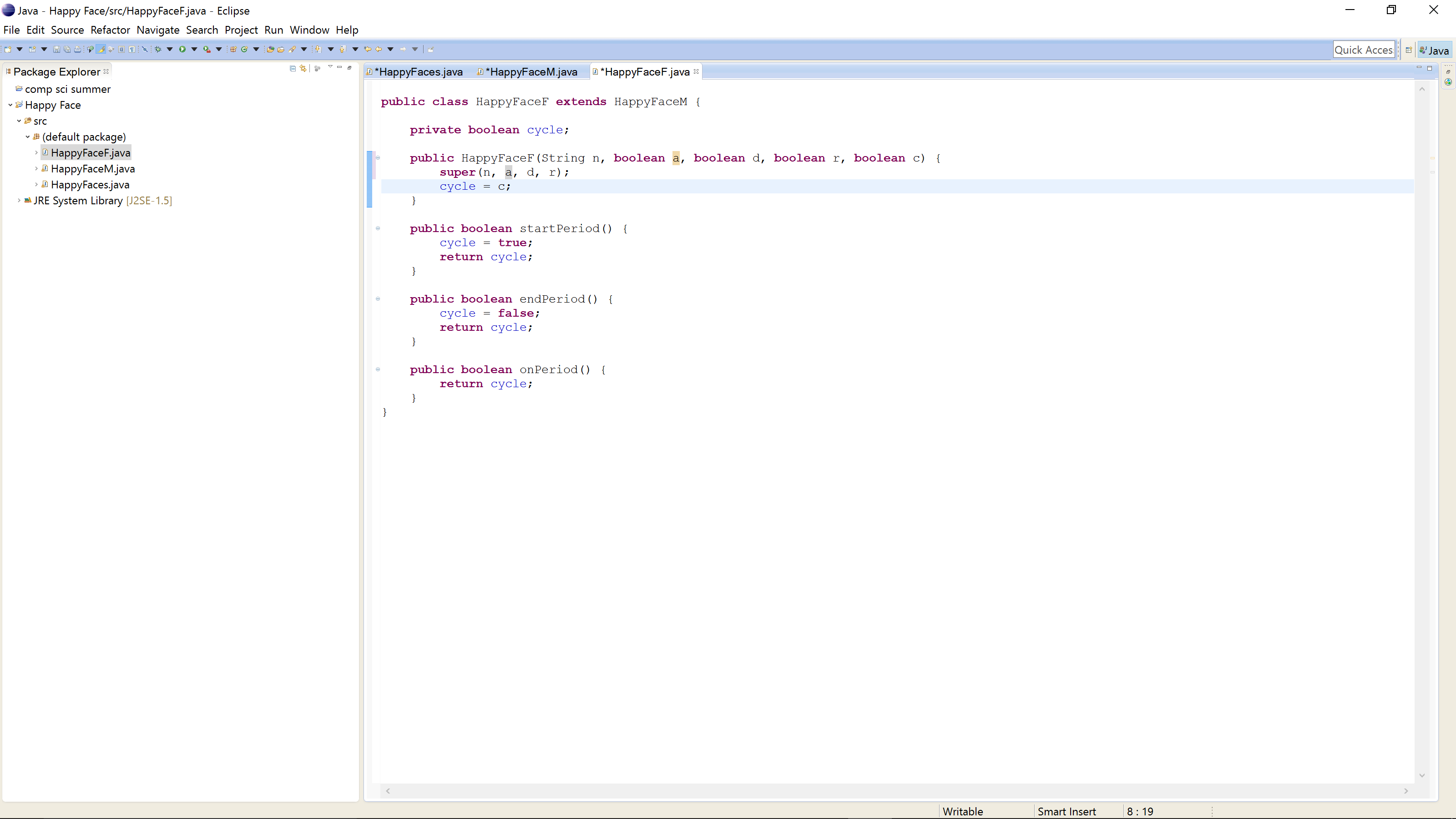Click the New Java Class icon
1456x819 pixels.
245,50
